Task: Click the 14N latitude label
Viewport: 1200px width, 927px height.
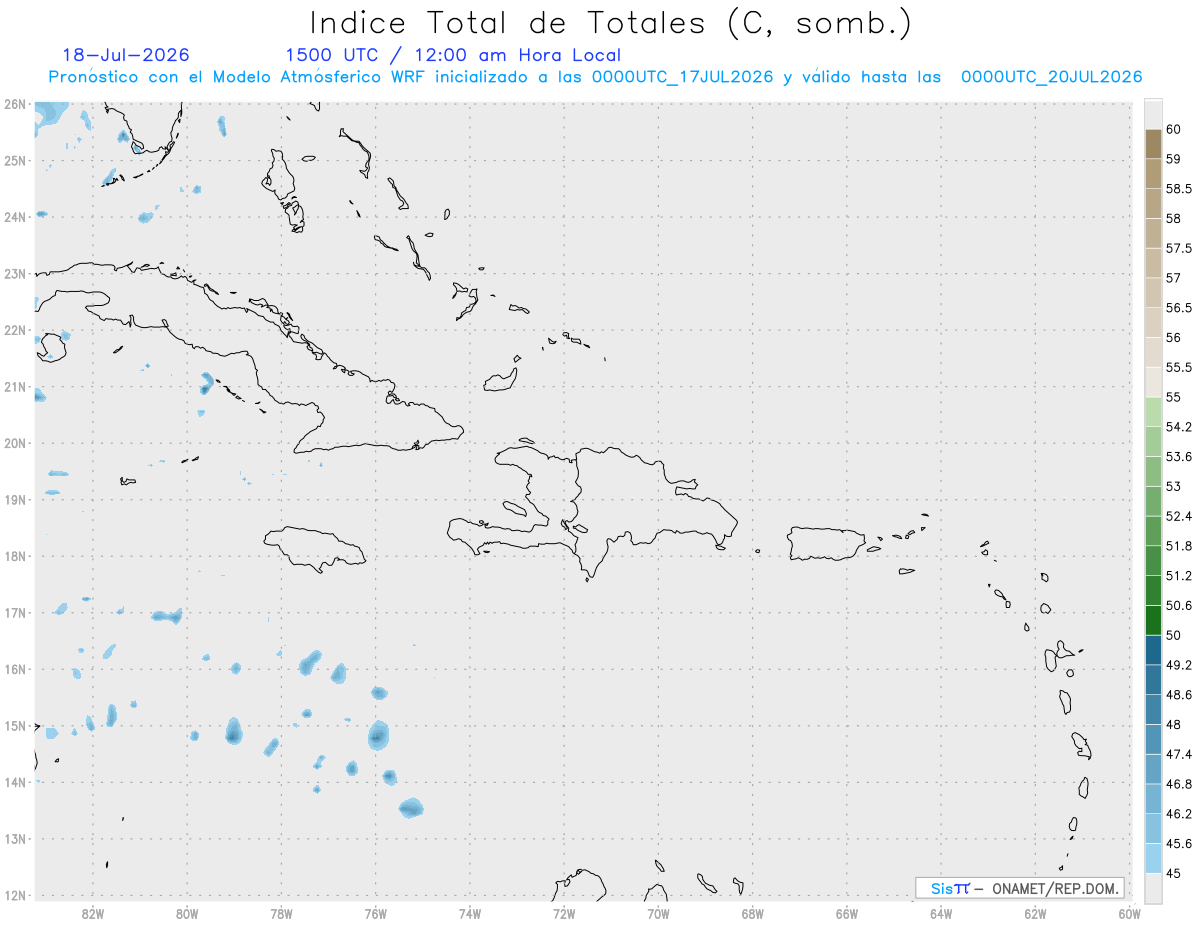Action: coord(15,782)
